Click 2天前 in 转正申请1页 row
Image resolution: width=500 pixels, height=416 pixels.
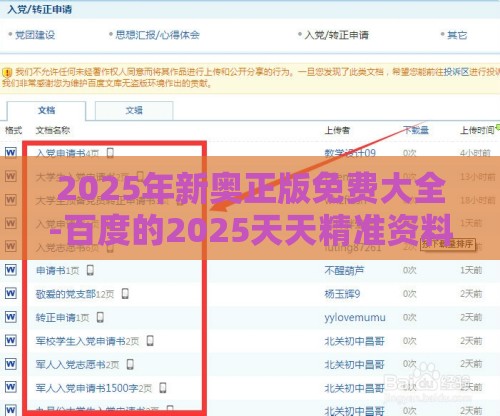point(471,317)
